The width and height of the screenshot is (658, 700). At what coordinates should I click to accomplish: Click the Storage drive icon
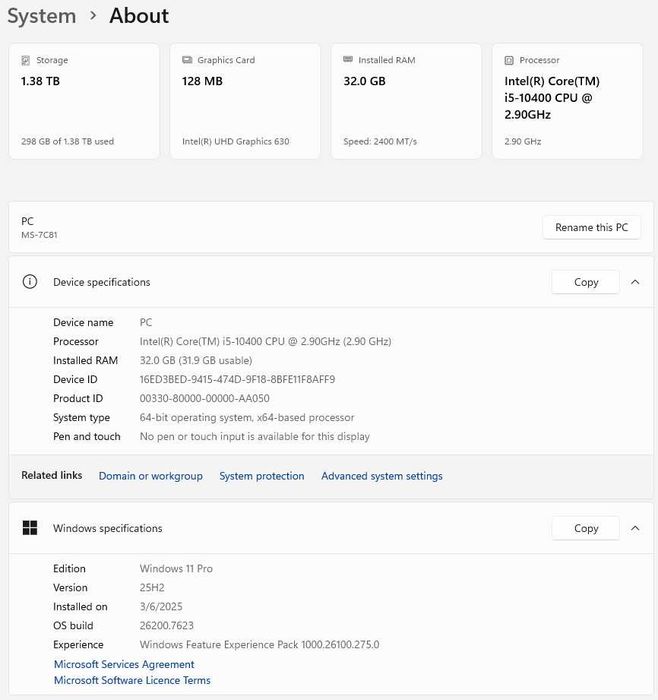tap(26, 60)
